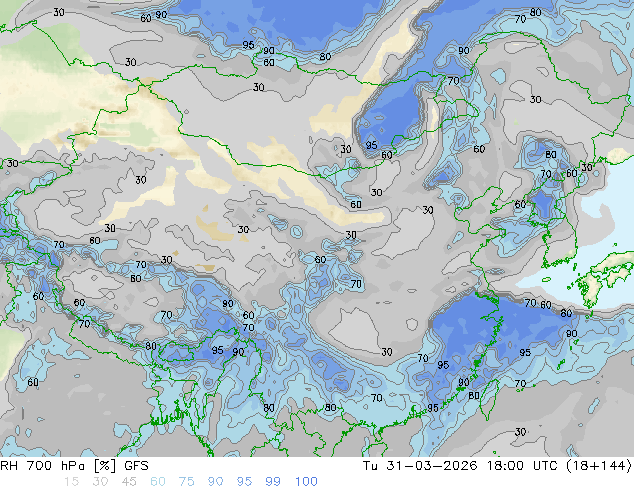The height and width of the screenshot is (490, 634).
Task: Click the legend value 90 in color scale
Action: [215, 482]
